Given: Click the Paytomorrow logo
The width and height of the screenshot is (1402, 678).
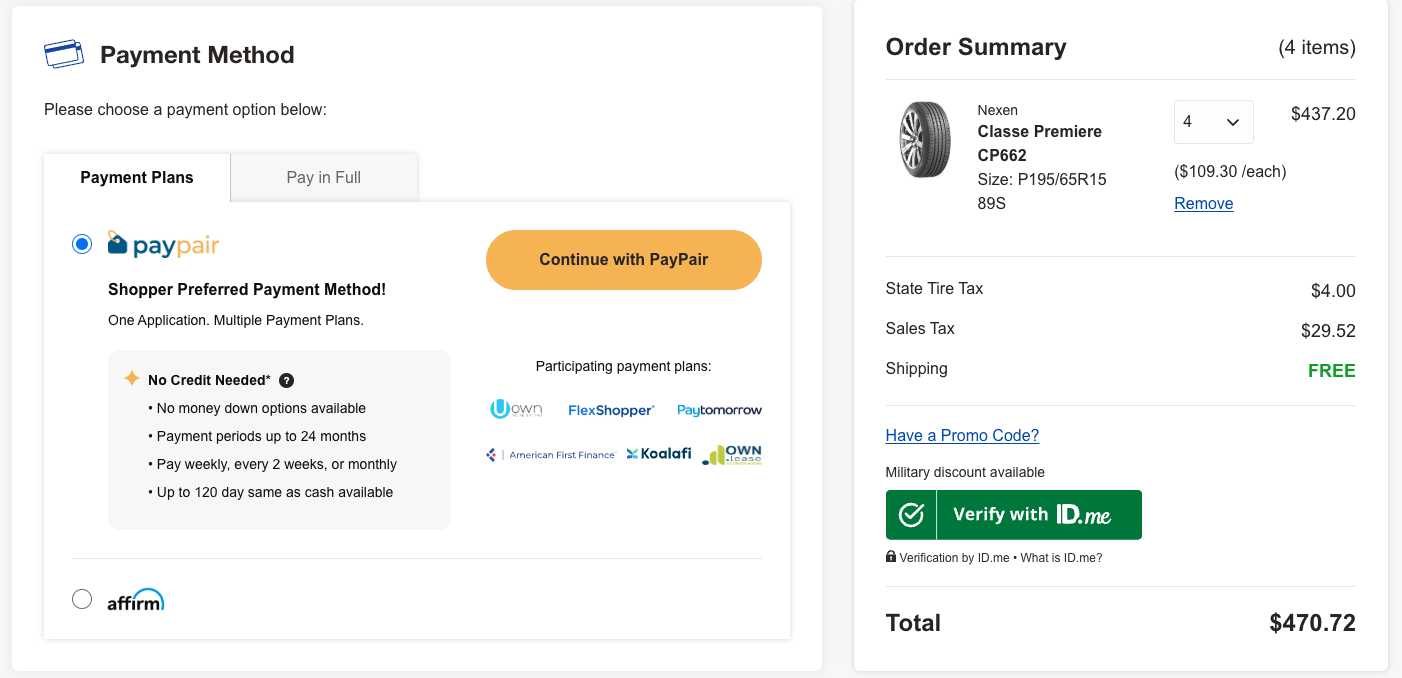Looking at the screenshot, I should click(x=719, y=410).
